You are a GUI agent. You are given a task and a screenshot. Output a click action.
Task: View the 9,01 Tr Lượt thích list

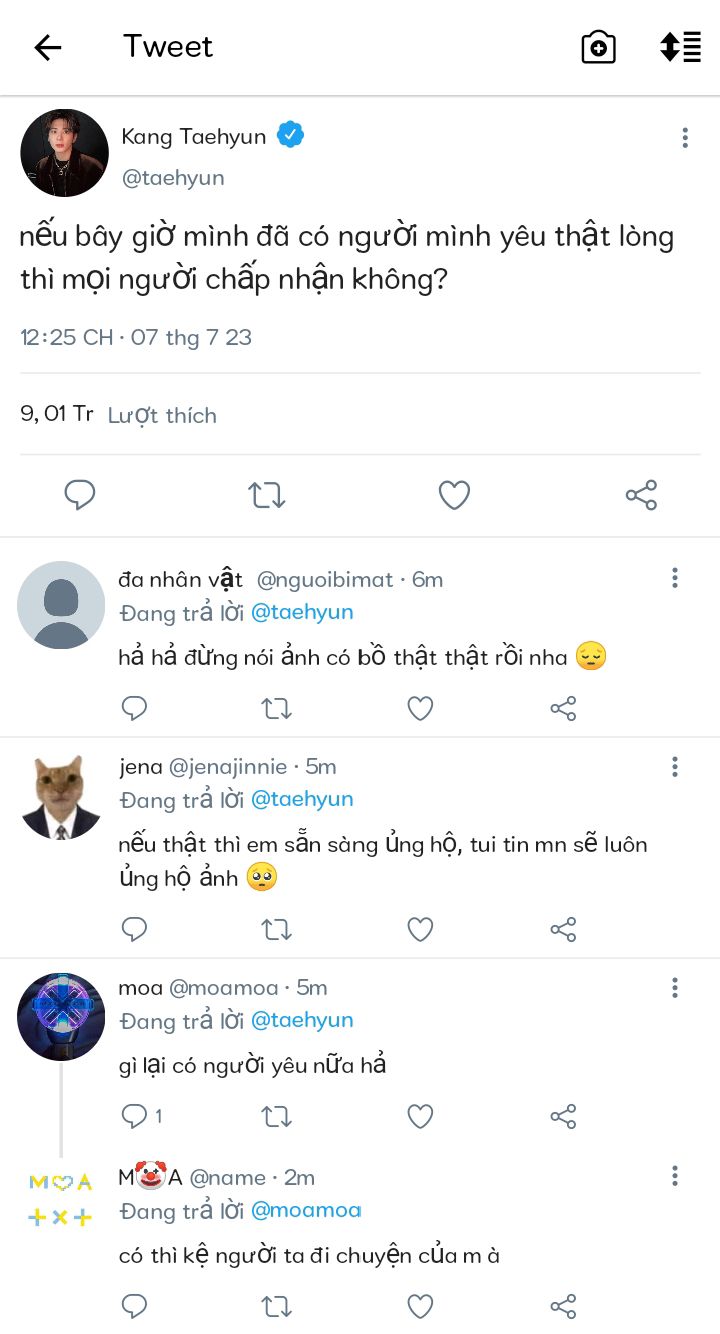118,414
